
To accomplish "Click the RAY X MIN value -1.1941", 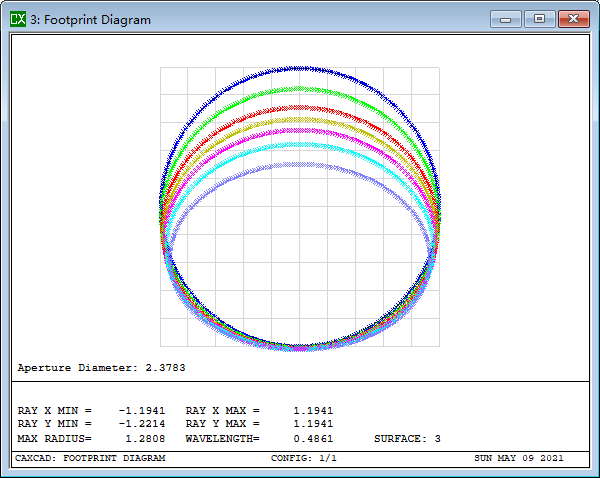I will pos(142,411).
